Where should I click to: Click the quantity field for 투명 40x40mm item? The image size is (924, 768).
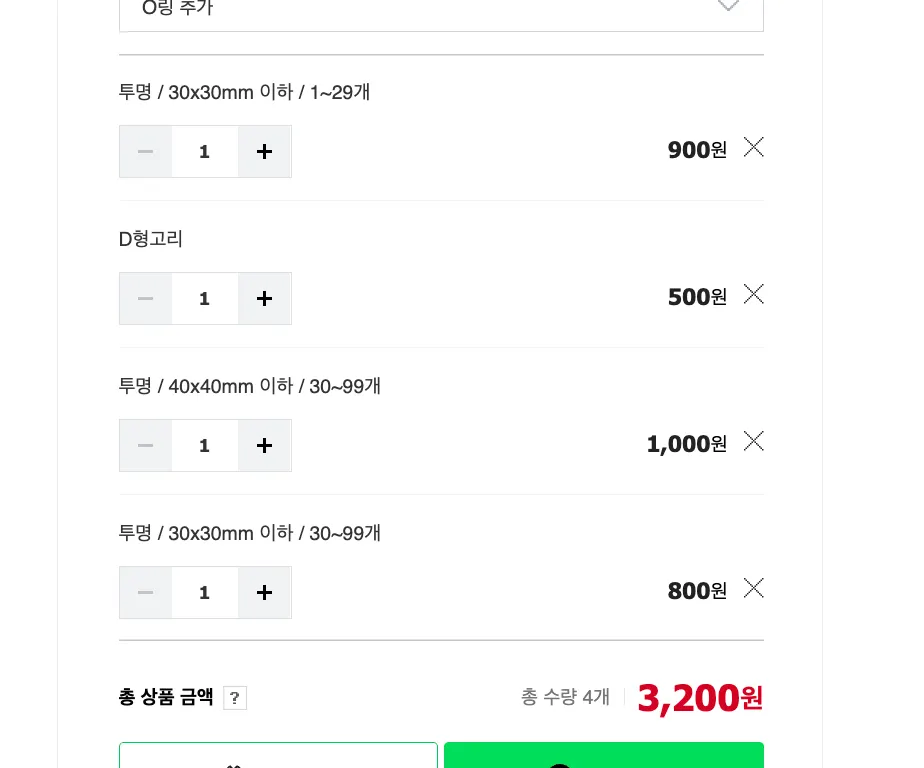[205, 446]
